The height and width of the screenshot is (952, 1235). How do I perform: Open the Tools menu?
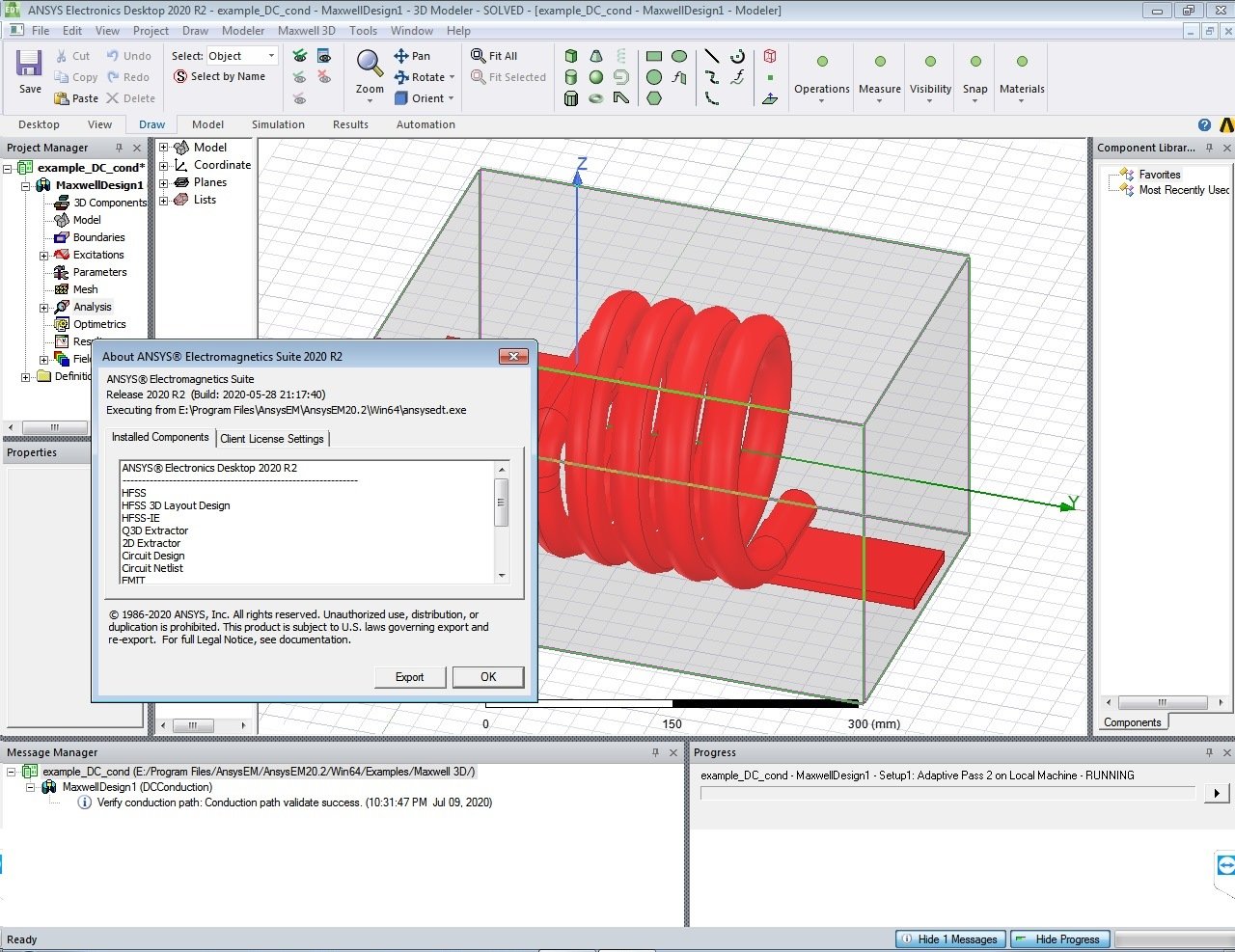363,31
